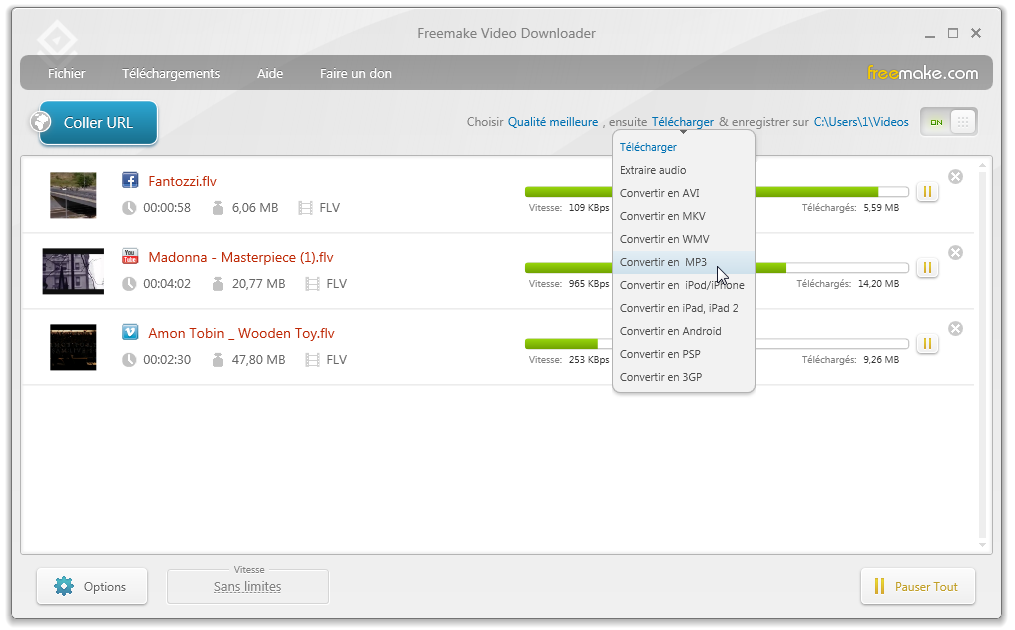Viewport: 1015px width, 630px height.
Task: Click Pauser Tout button
Action: coord(918,586)
